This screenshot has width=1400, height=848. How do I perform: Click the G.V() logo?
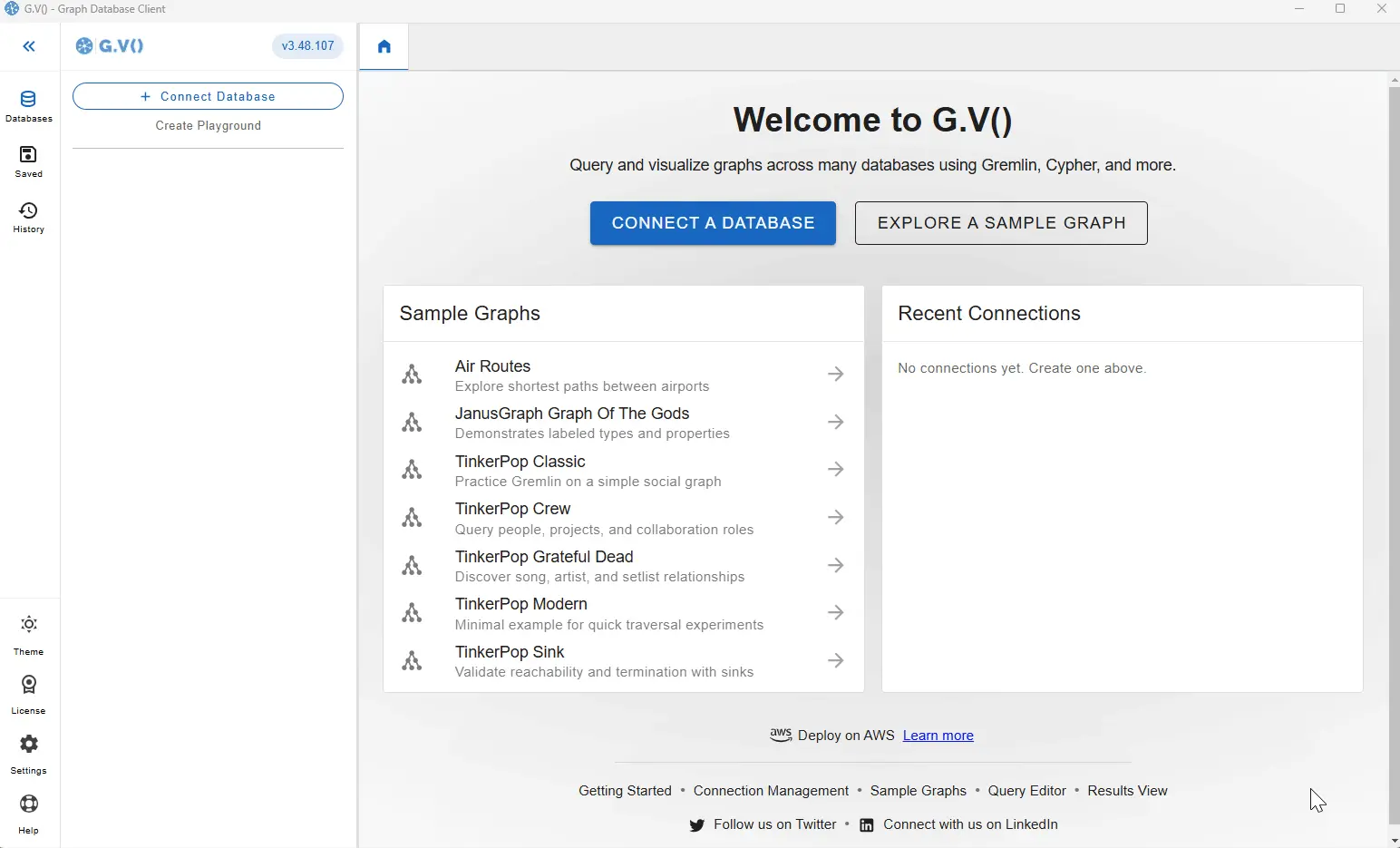109,45
